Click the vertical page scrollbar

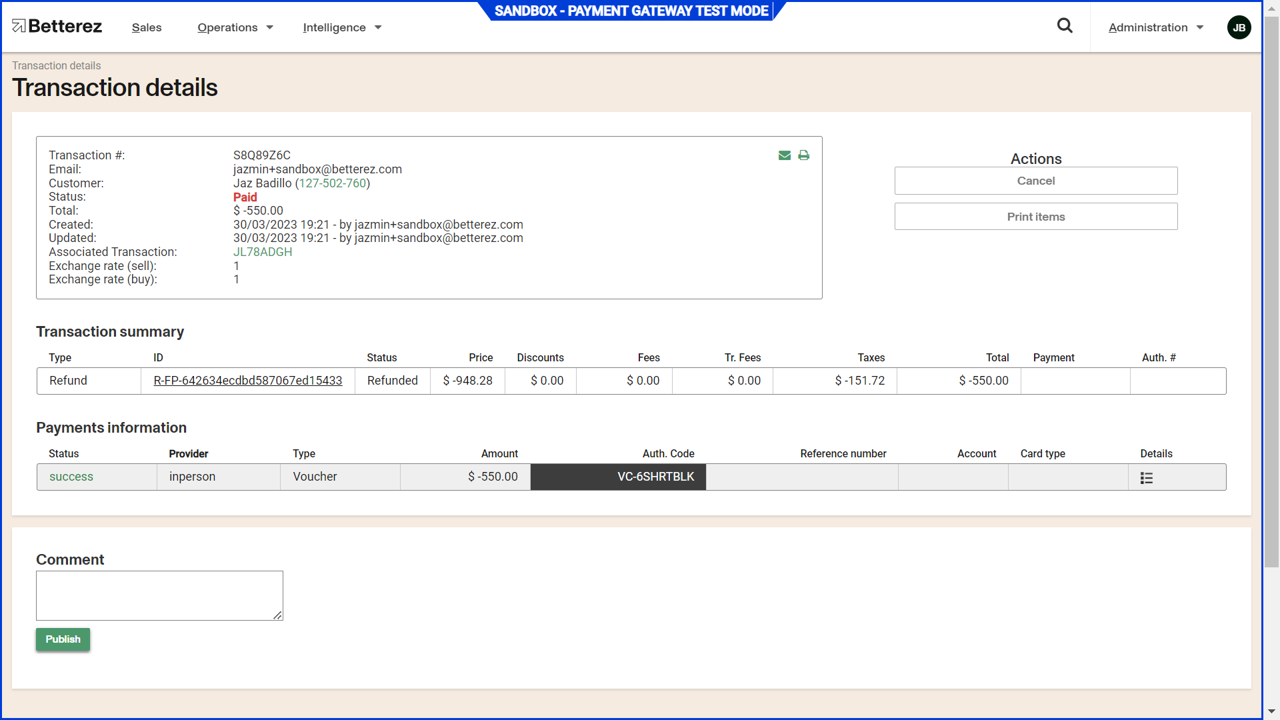1271,300
